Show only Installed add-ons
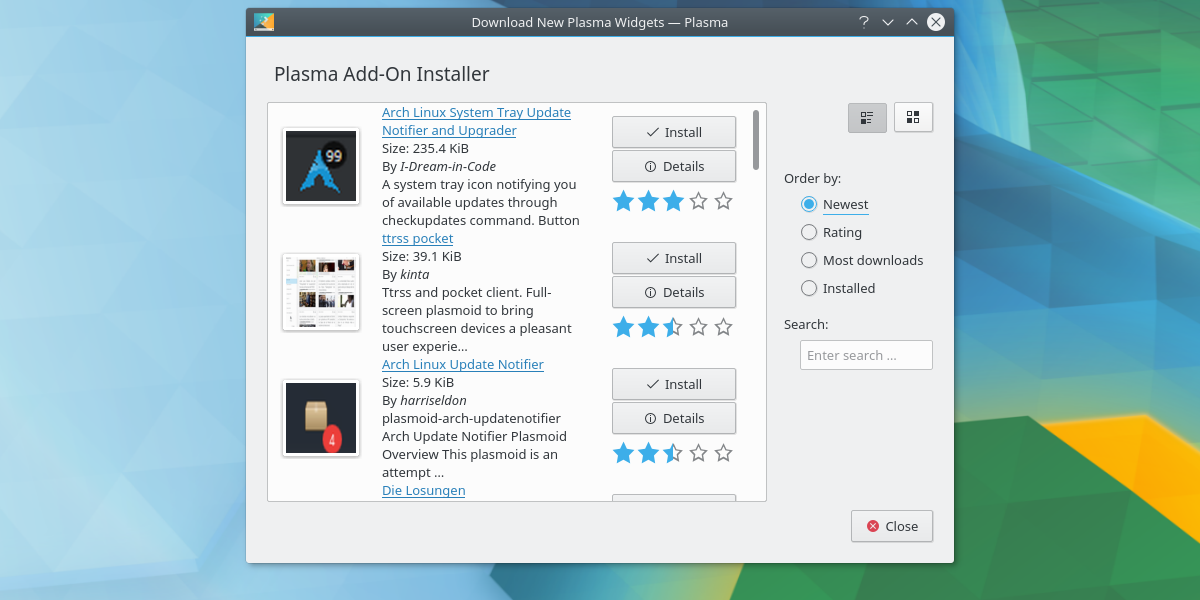The width and height of the screenshot is (1200, 600). pos(838,288)
